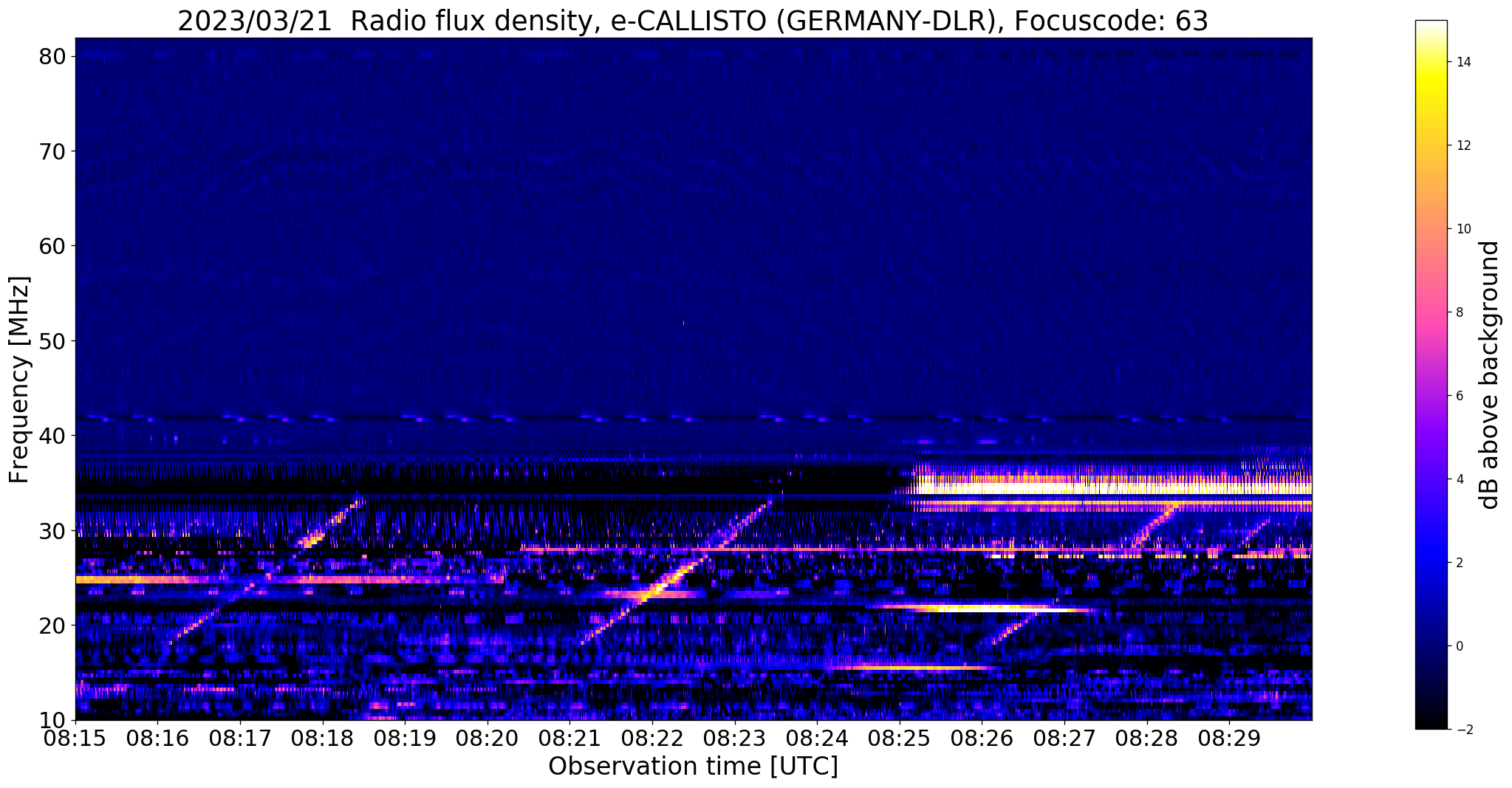Click the 08:27 time tick label
Viewport: 1512px width, 788px height.
pyautogui.click(x=1064, y=739)
